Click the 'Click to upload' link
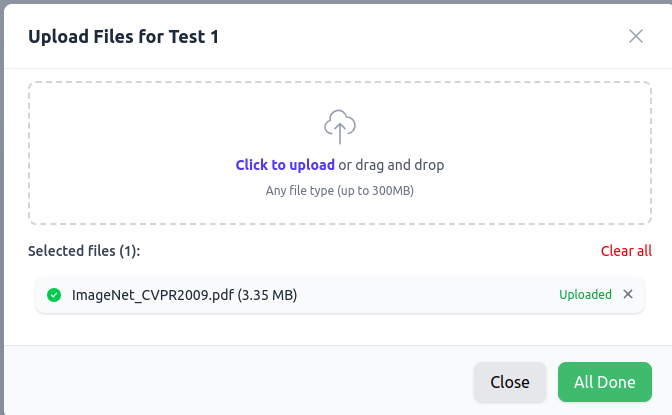Image resolution: width=672 pixels, height=415 pixels. coord(285,165)
